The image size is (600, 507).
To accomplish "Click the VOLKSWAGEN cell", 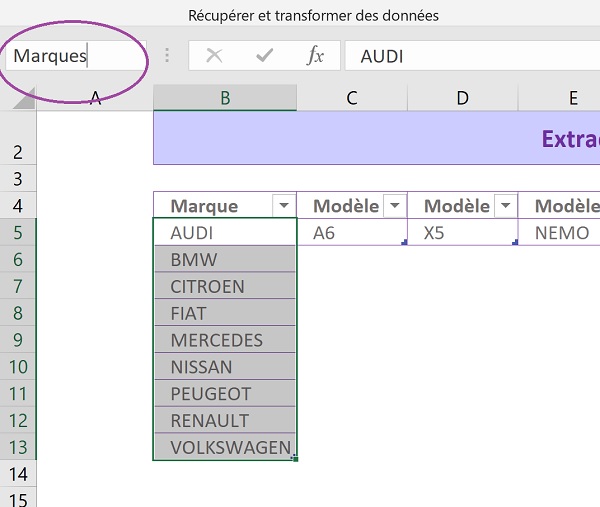I will tap(225, 447).
